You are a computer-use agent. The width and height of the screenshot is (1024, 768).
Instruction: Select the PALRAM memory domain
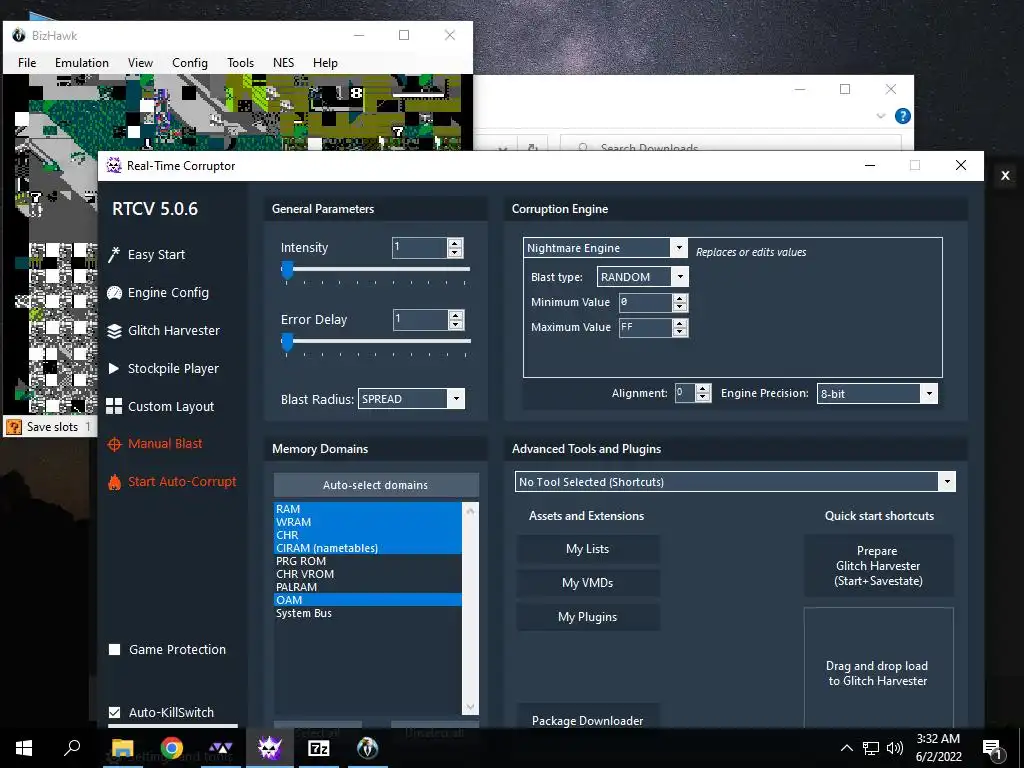pyautogui.click(x=368, y=587)
